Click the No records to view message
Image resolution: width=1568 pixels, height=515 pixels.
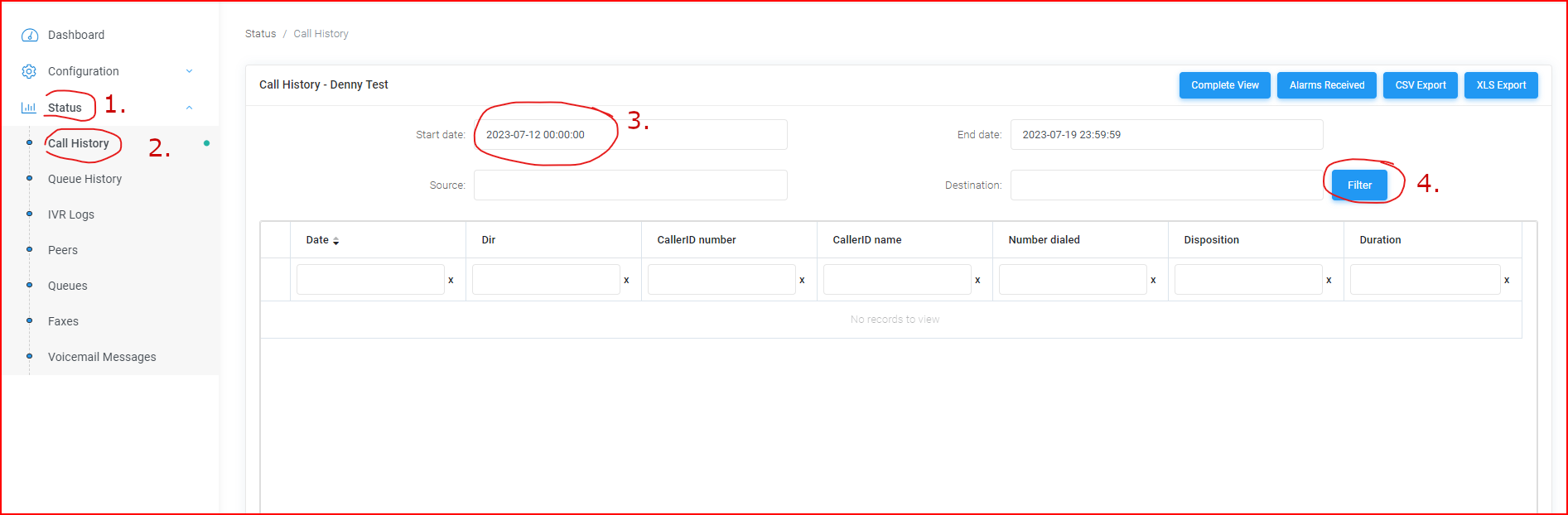(895, 320)
